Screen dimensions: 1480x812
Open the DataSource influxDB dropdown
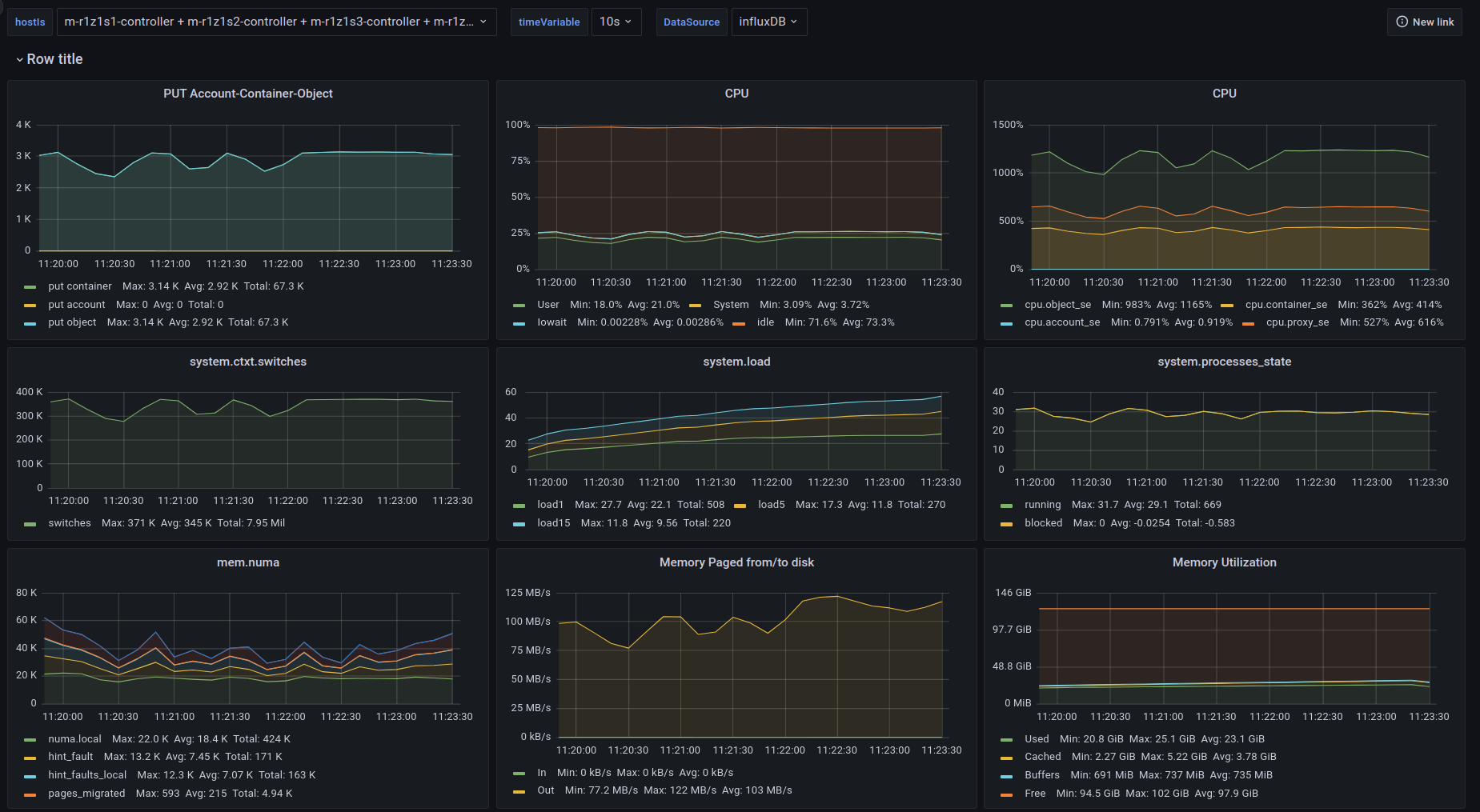[768, 22]
